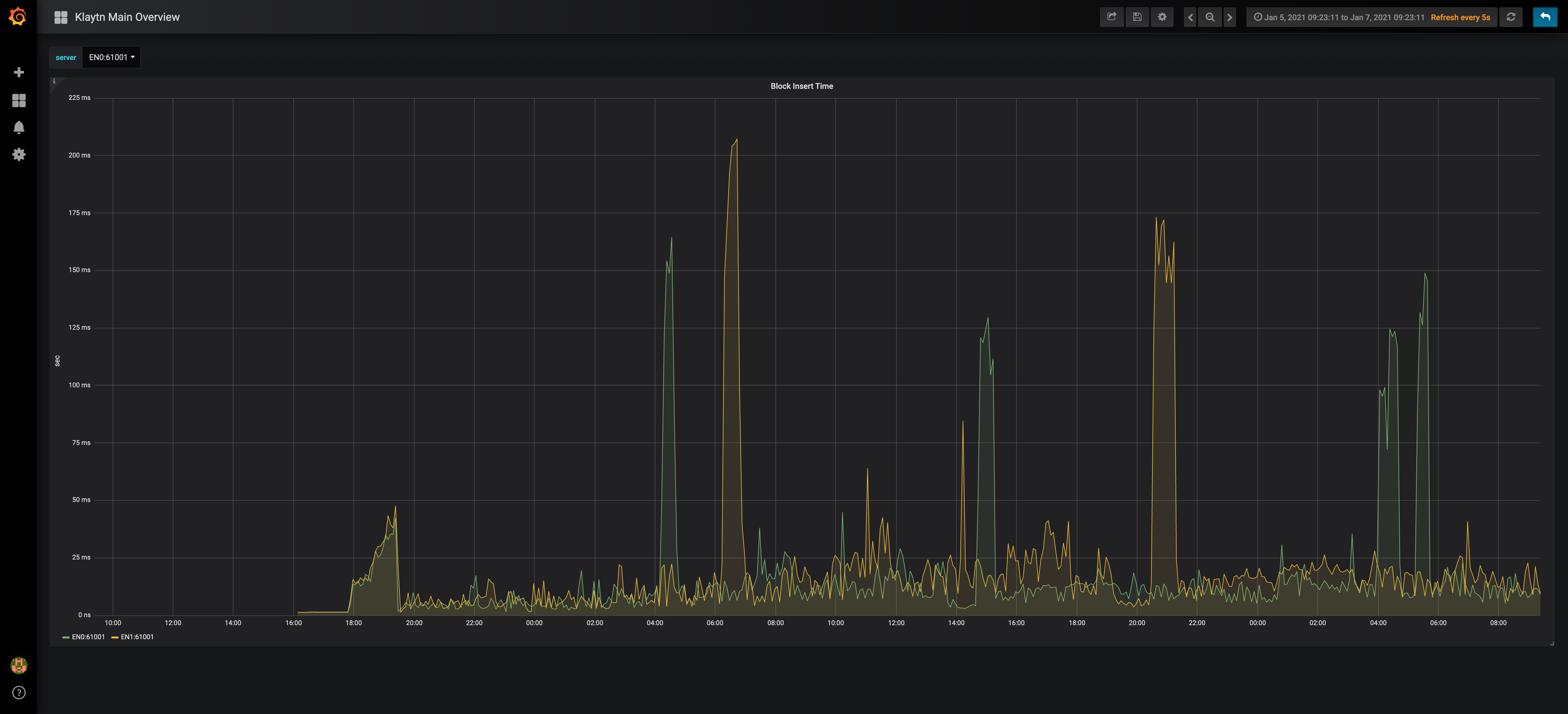Open the help question mark icon

click(19, 693)
